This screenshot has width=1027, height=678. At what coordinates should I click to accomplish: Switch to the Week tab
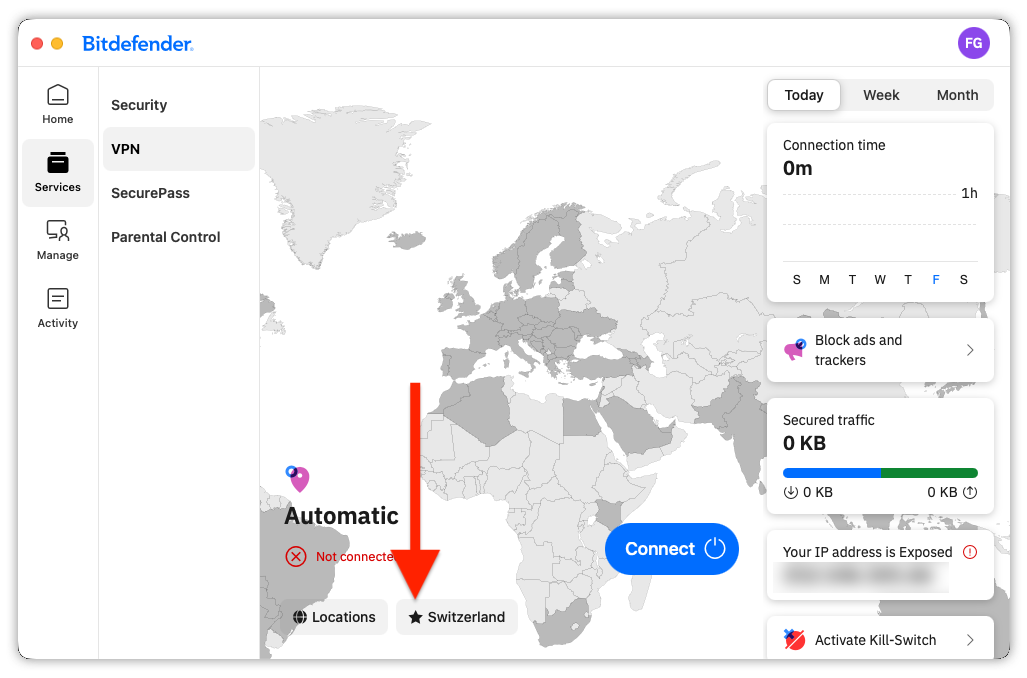pos(881,95)
